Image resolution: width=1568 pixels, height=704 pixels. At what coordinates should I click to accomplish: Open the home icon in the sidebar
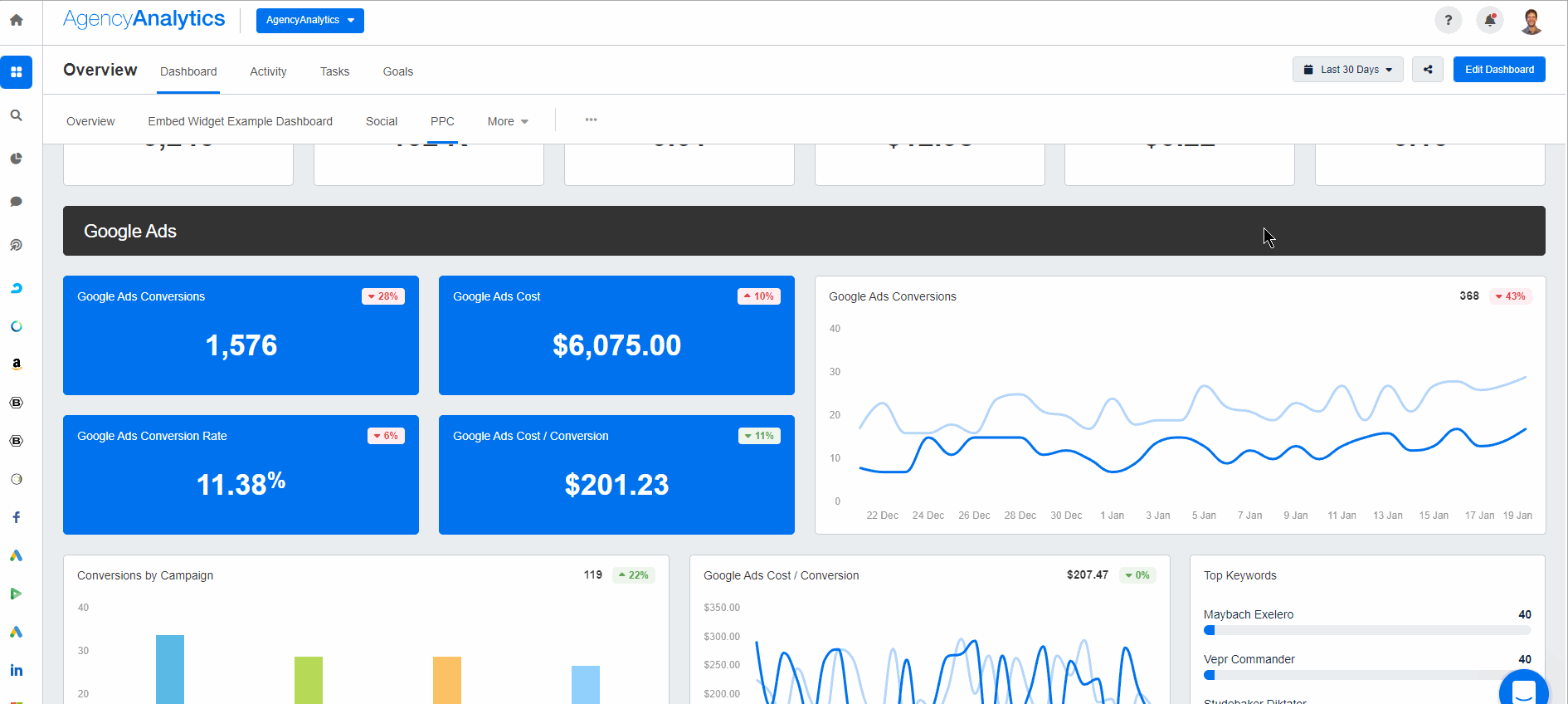[16, 20]
